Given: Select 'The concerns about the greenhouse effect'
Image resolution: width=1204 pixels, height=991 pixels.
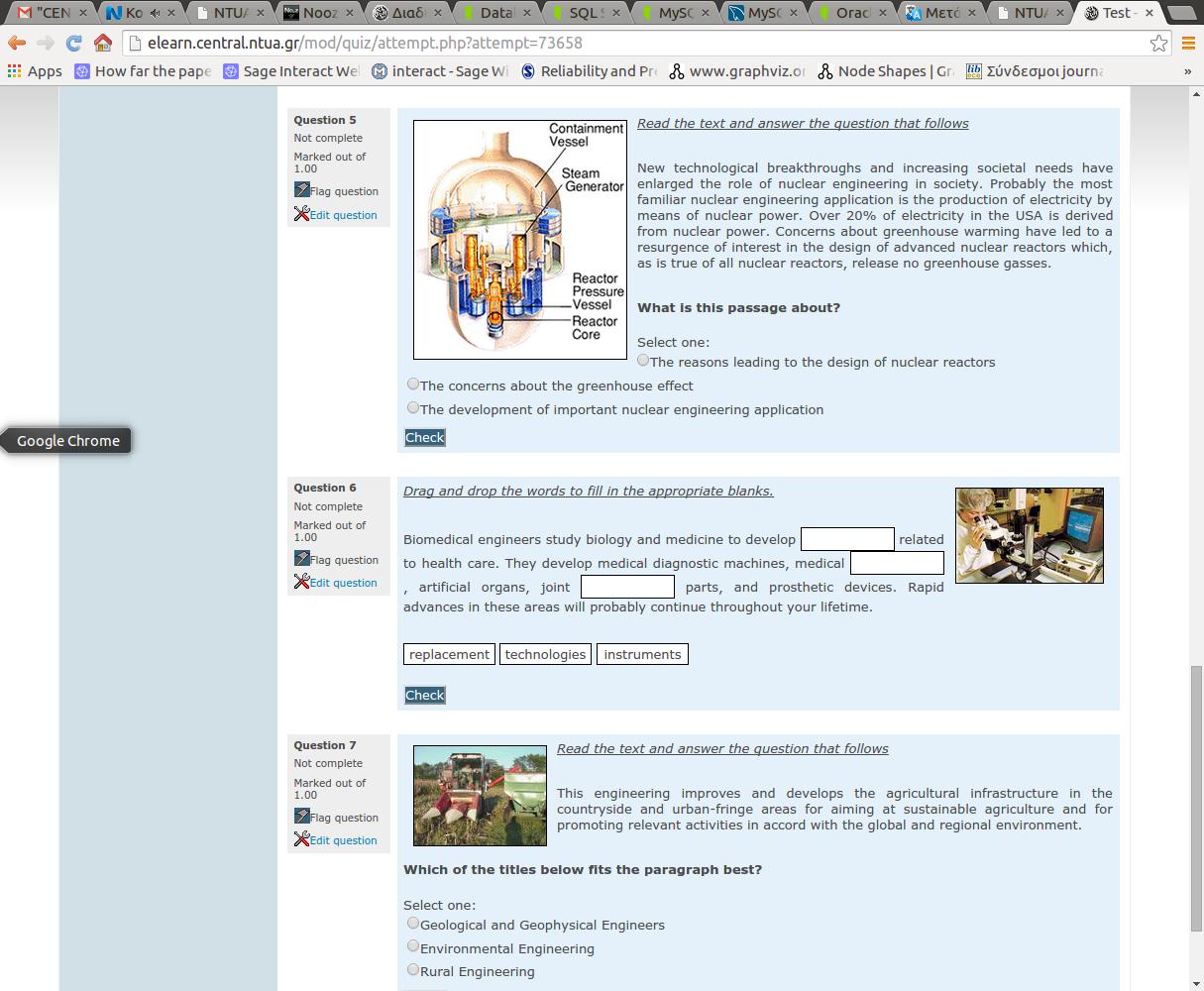Looking at the screenshot, I should [413, 384].
